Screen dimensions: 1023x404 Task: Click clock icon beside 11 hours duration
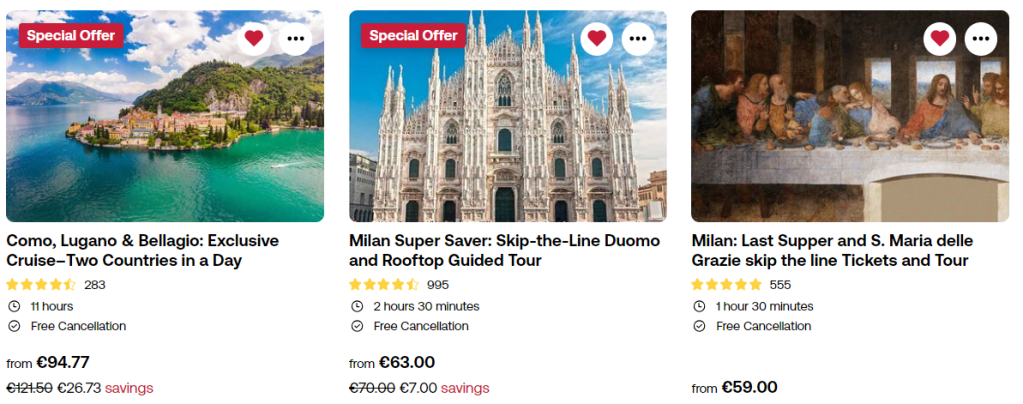14,306
